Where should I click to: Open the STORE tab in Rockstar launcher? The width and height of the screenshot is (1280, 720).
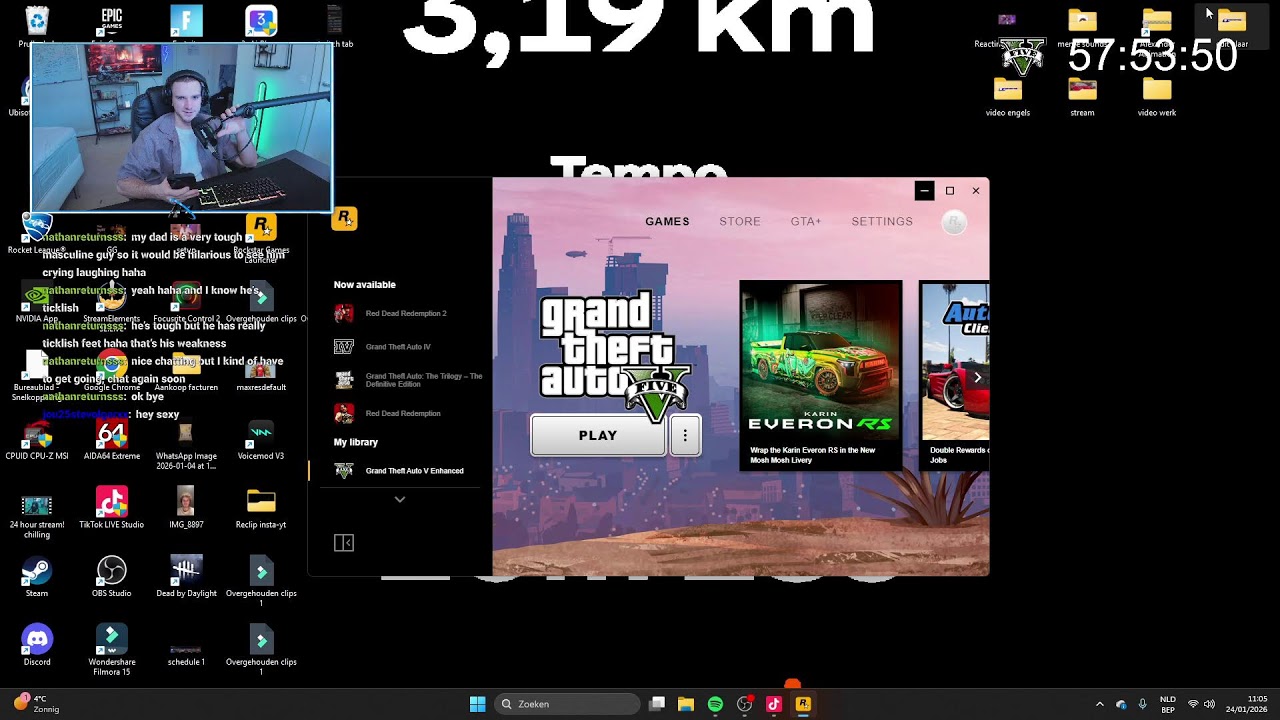740,222
